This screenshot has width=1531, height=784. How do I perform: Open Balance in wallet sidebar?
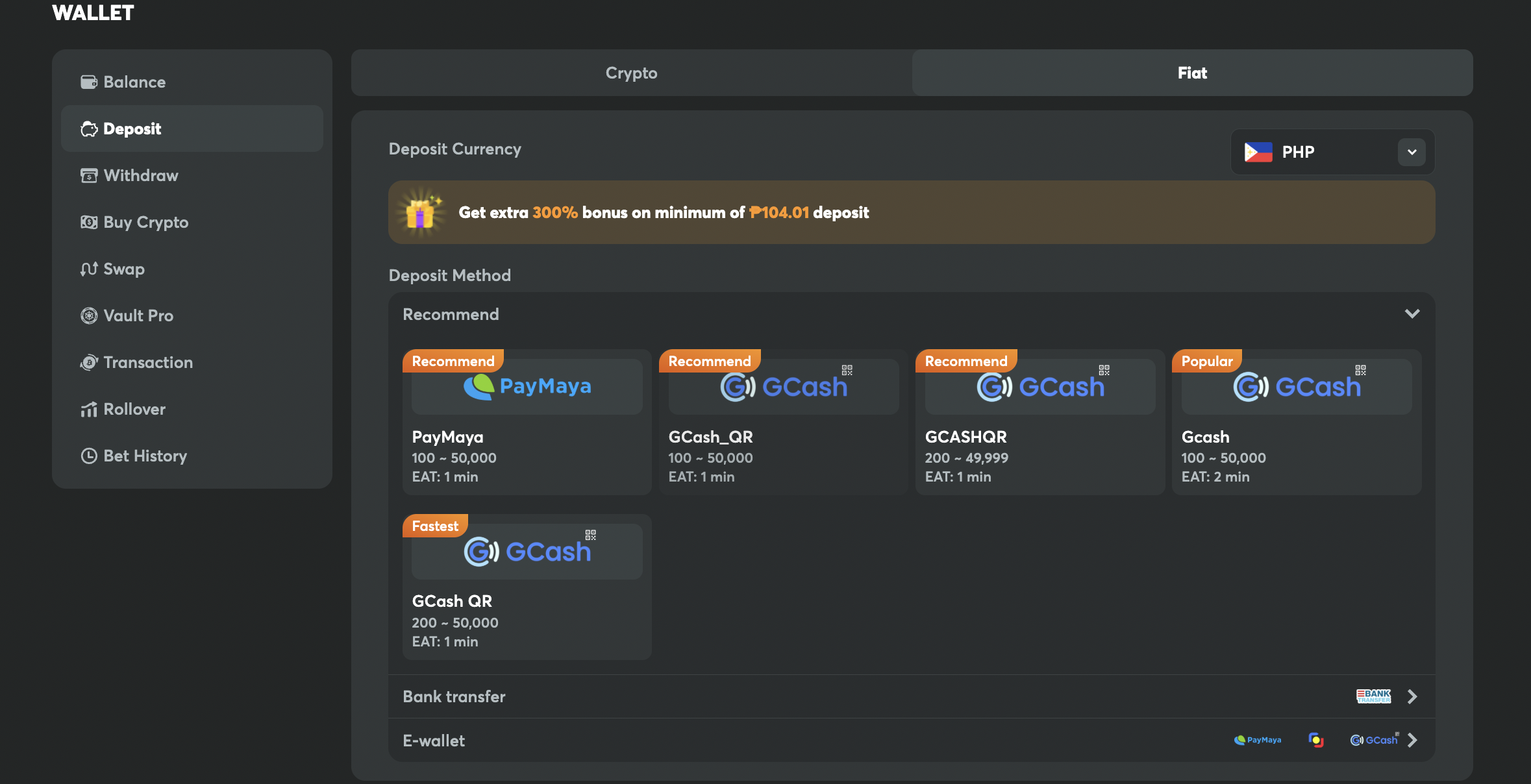tap(192, 82)
